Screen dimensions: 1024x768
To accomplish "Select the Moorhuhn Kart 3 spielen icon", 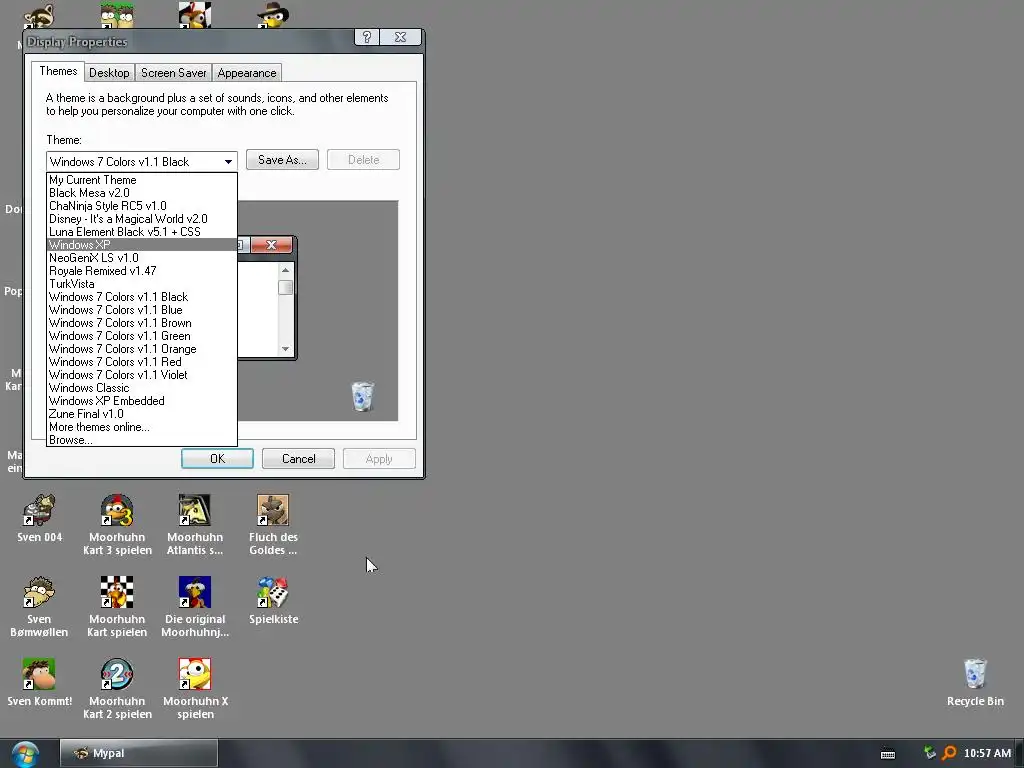I will 117,525.
